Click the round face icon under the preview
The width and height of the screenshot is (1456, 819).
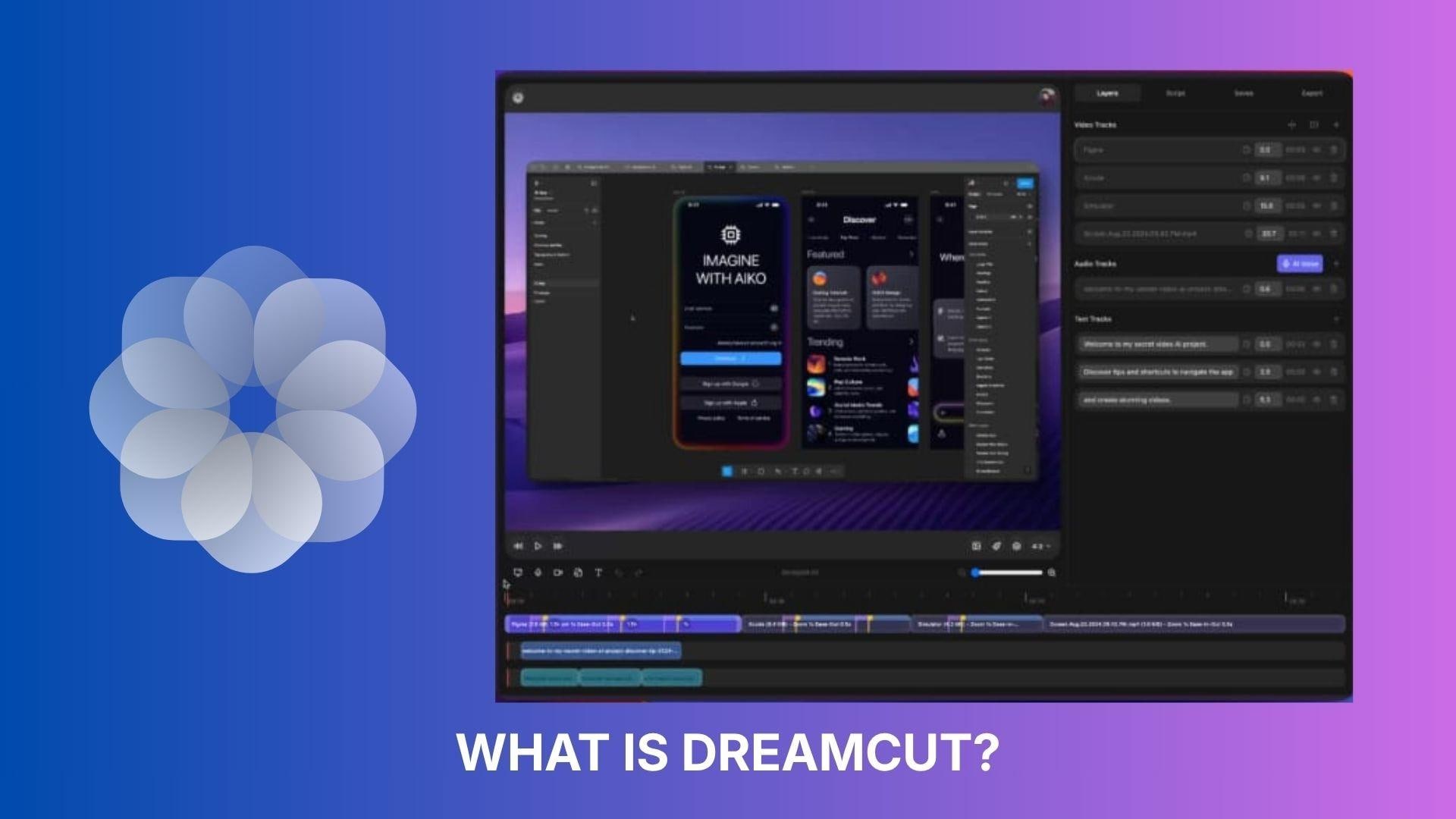1017,546
